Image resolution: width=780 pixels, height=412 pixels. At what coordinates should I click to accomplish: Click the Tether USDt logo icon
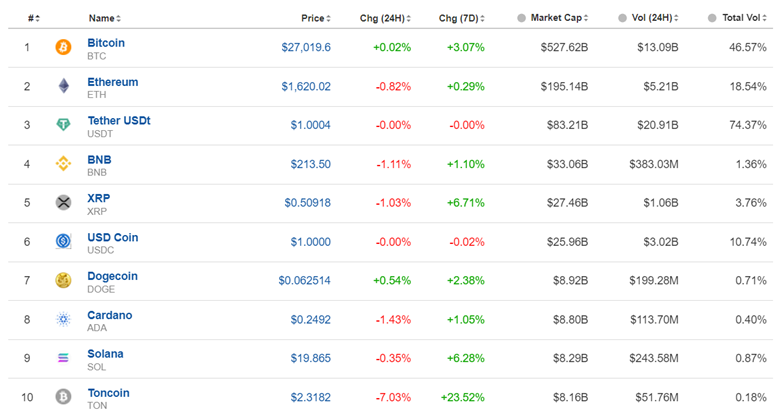click(x=63, y=124)
